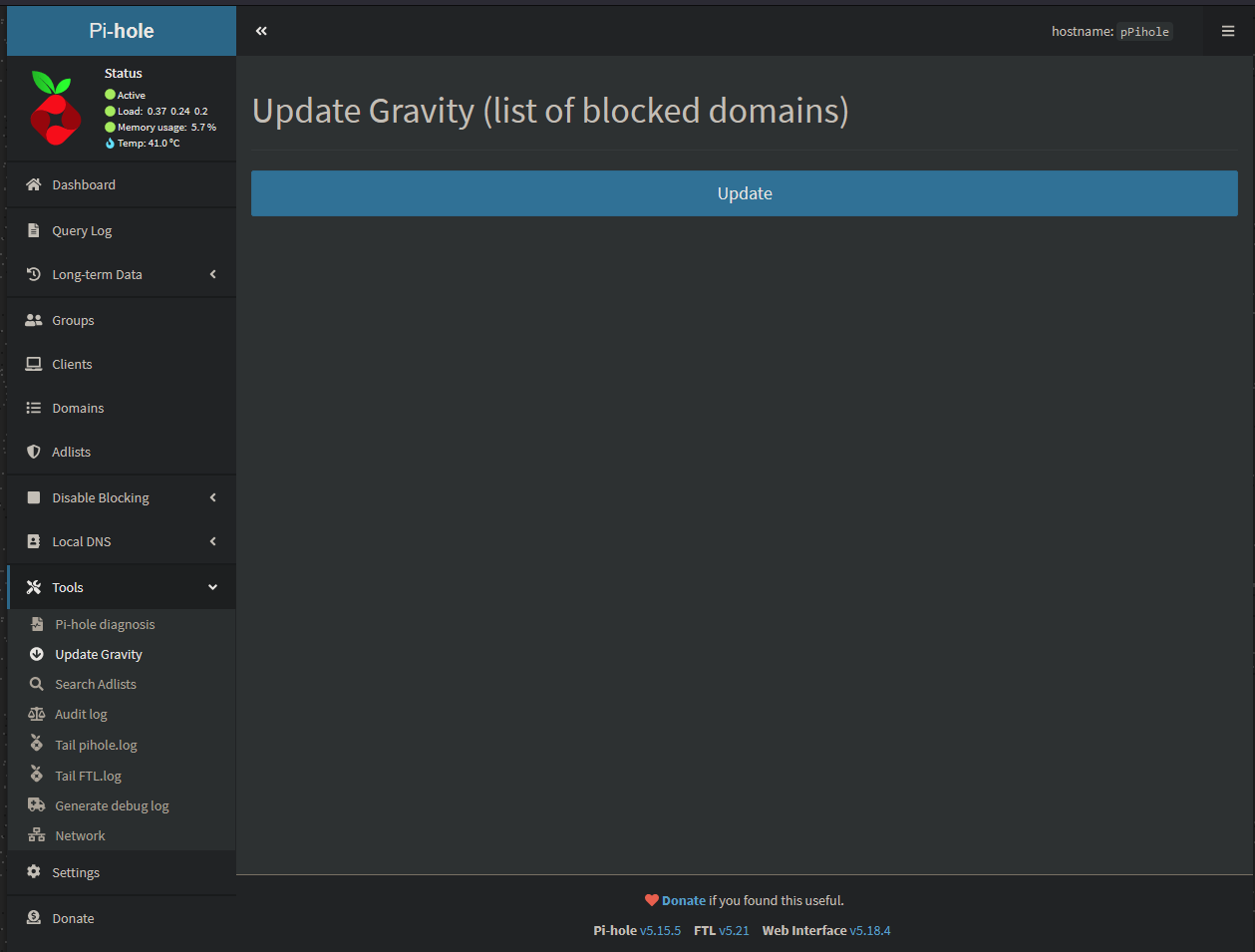Click the Settings gear icon
The height and width of the screenshot is (952, 1255).
(x=34, y=872)
